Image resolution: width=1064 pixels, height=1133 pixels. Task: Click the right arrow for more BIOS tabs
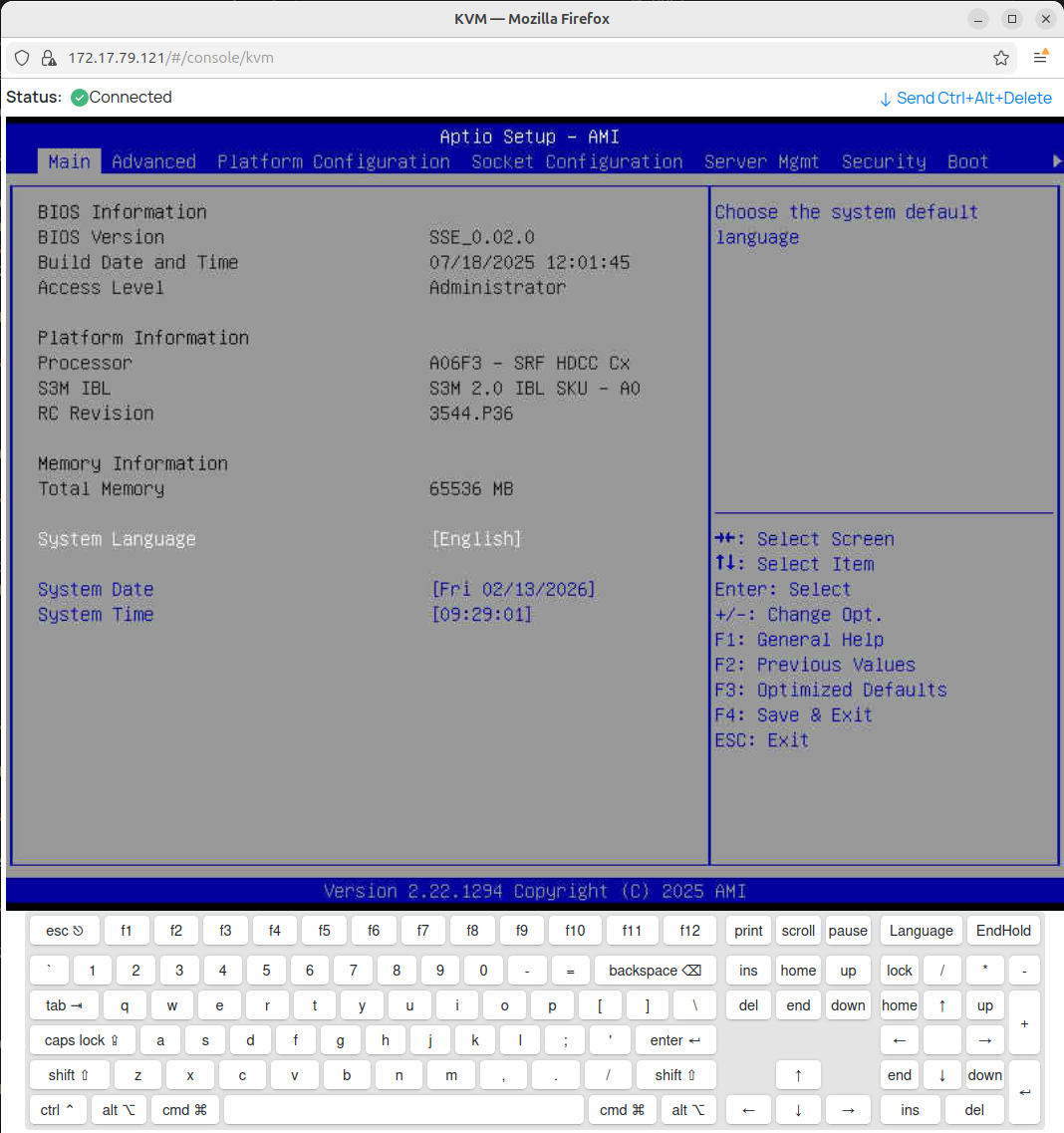tap(1056, 161)
